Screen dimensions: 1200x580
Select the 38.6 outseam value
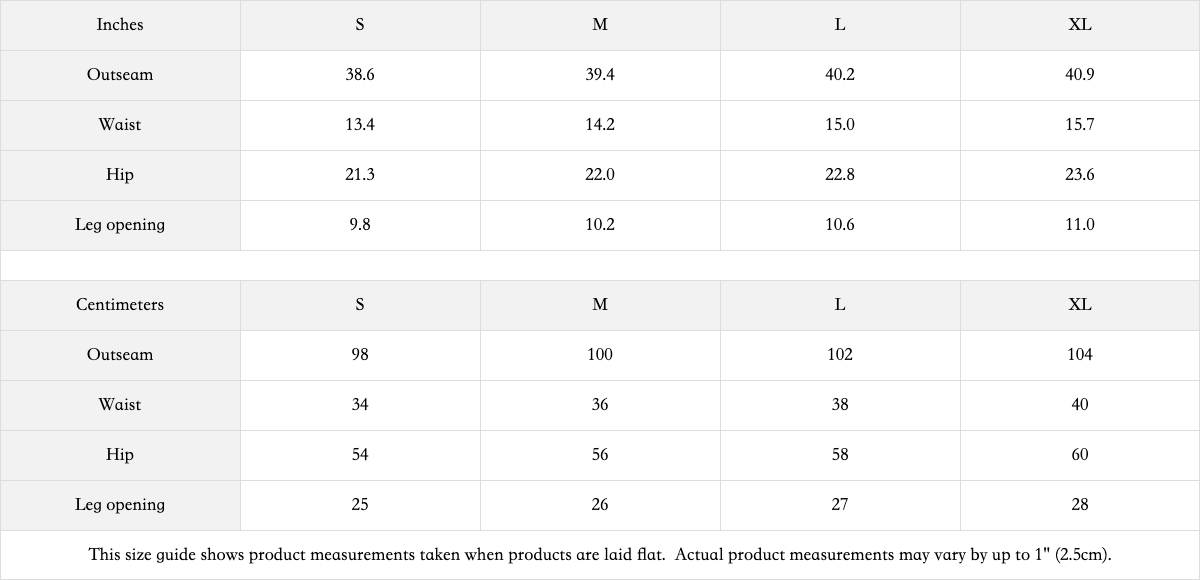[360, 75]
